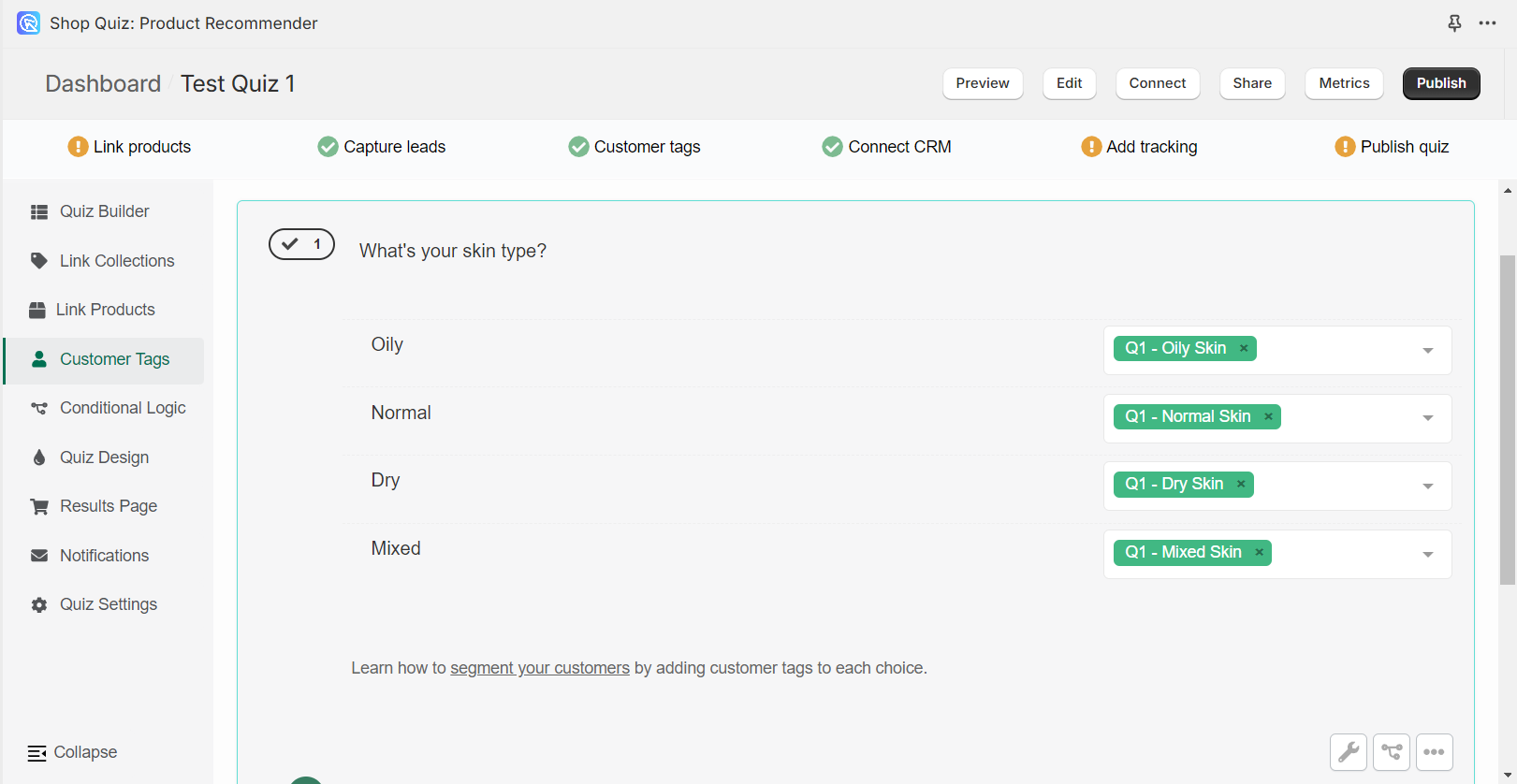Remove the Q1 - Mixed Skin tag
The width and height of the screenshot is (1517, 784).
(1260, 552)
